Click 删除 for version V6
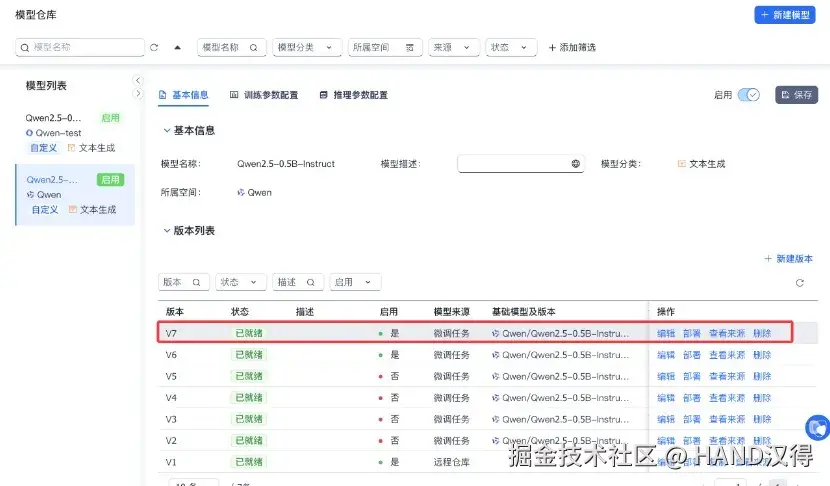 coord(762,355)
